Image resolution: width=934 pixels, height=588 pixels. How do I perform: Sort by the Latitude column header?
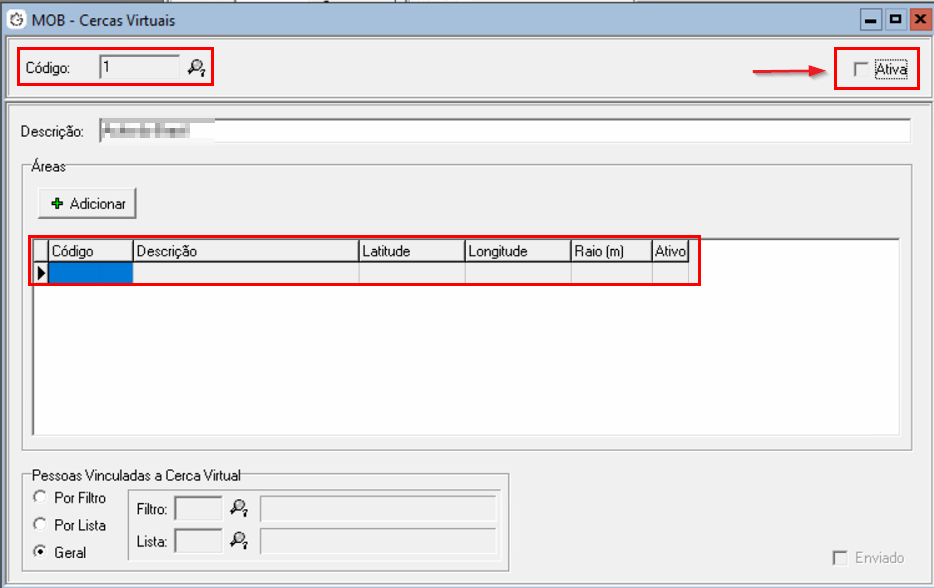click(x=411, y=251)
